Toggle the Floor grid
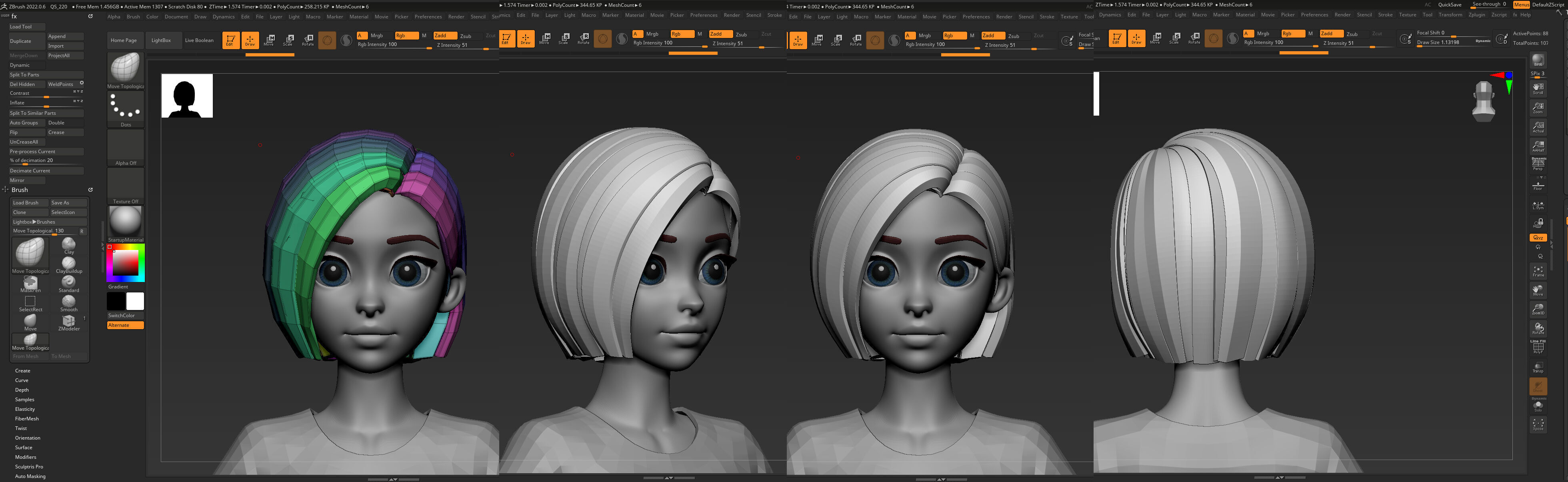 point(1538,185)
